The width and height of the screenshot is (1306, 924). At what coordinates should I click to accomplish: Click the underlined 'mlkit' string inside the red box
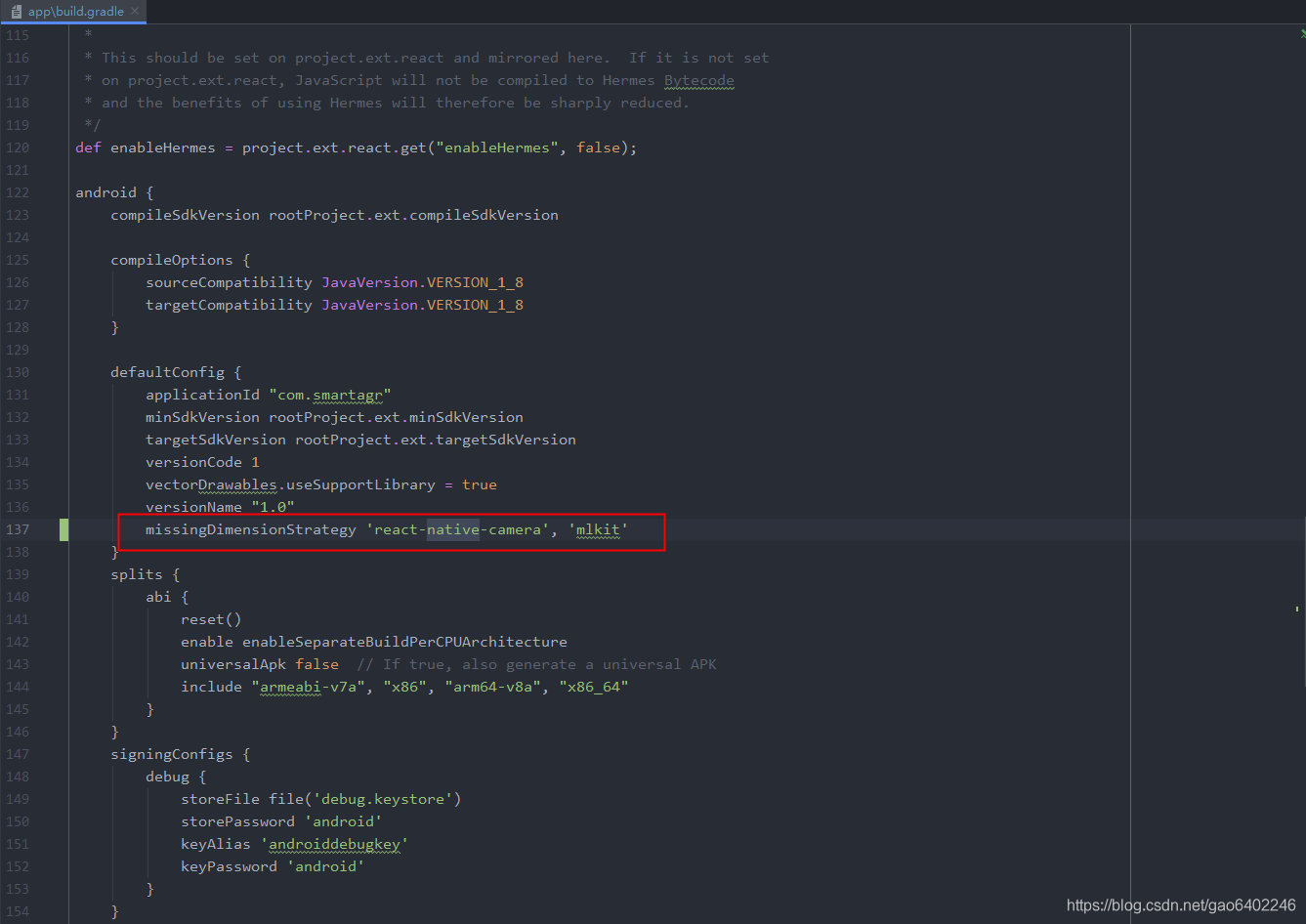coord(599,528)
